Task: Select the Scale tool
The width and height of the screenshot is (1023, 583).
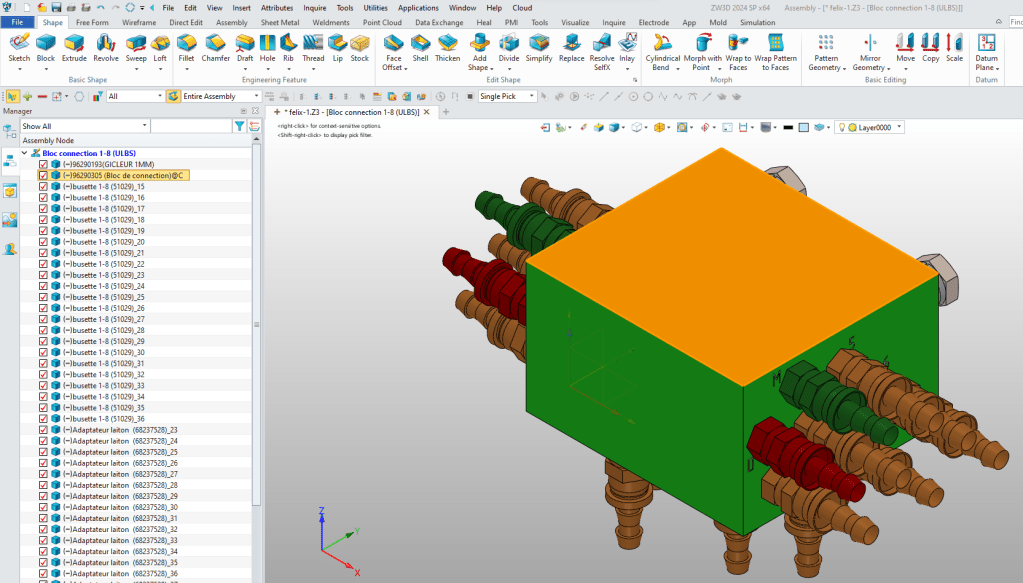Action: (x=954, y=47)
